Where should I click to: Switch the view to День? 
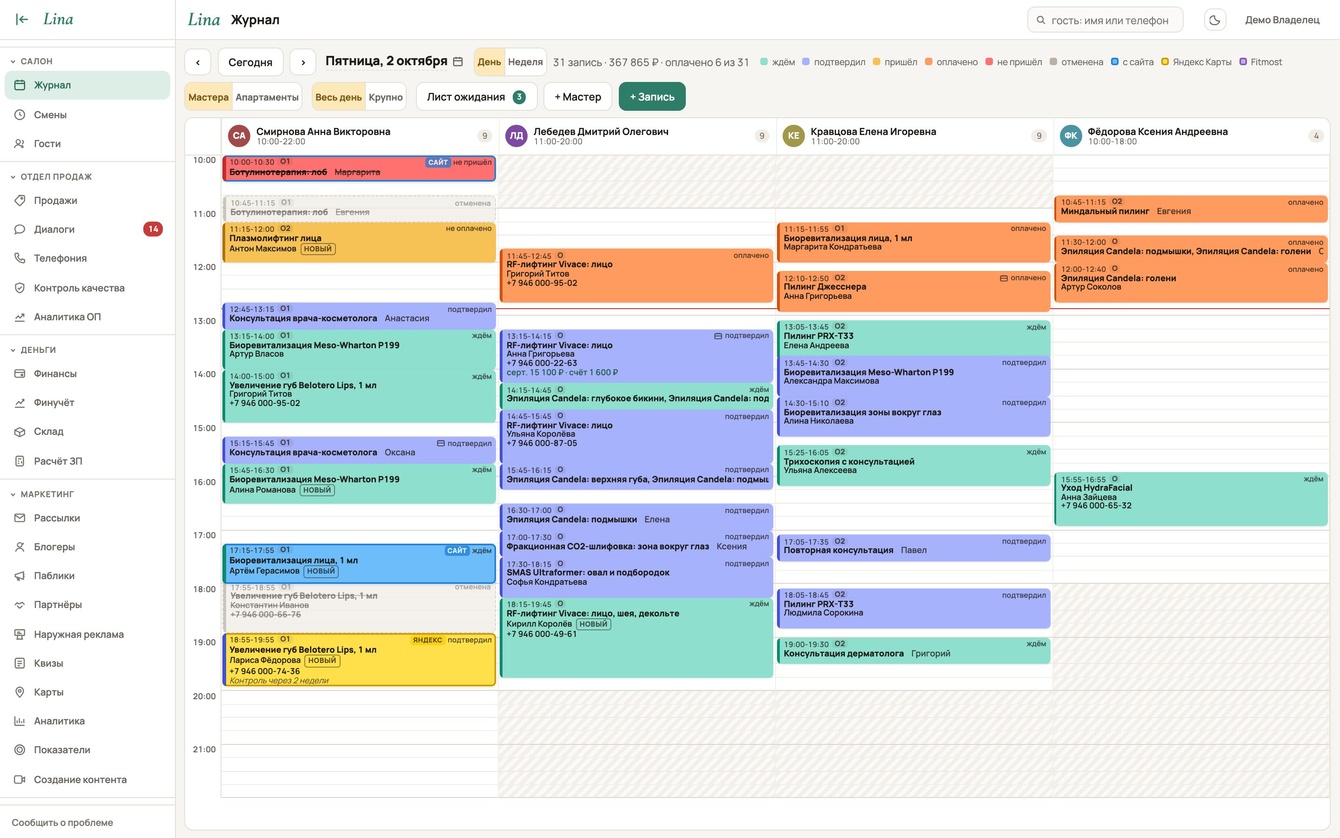(x=489, y=62)
